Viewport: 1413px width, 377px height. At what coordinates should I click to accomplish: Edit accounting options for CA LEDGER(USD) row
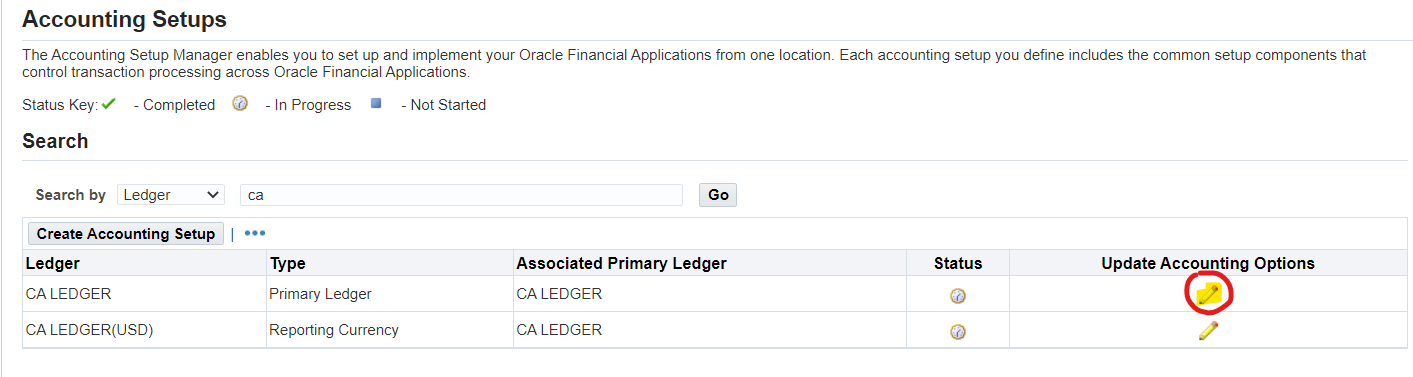click(1208, 331)
